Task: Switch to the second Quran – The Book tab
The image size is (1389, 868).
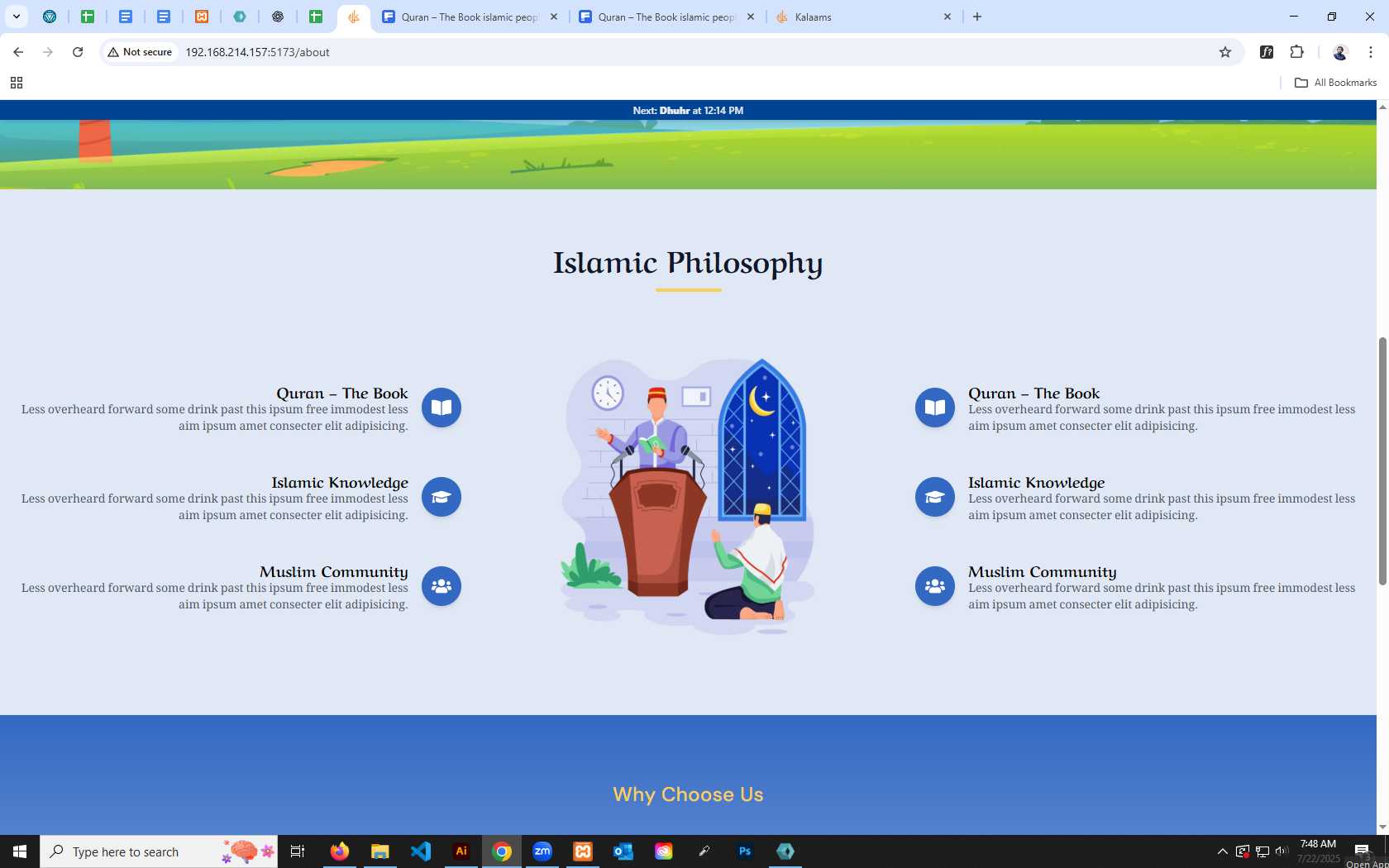Action: (666, 17)
